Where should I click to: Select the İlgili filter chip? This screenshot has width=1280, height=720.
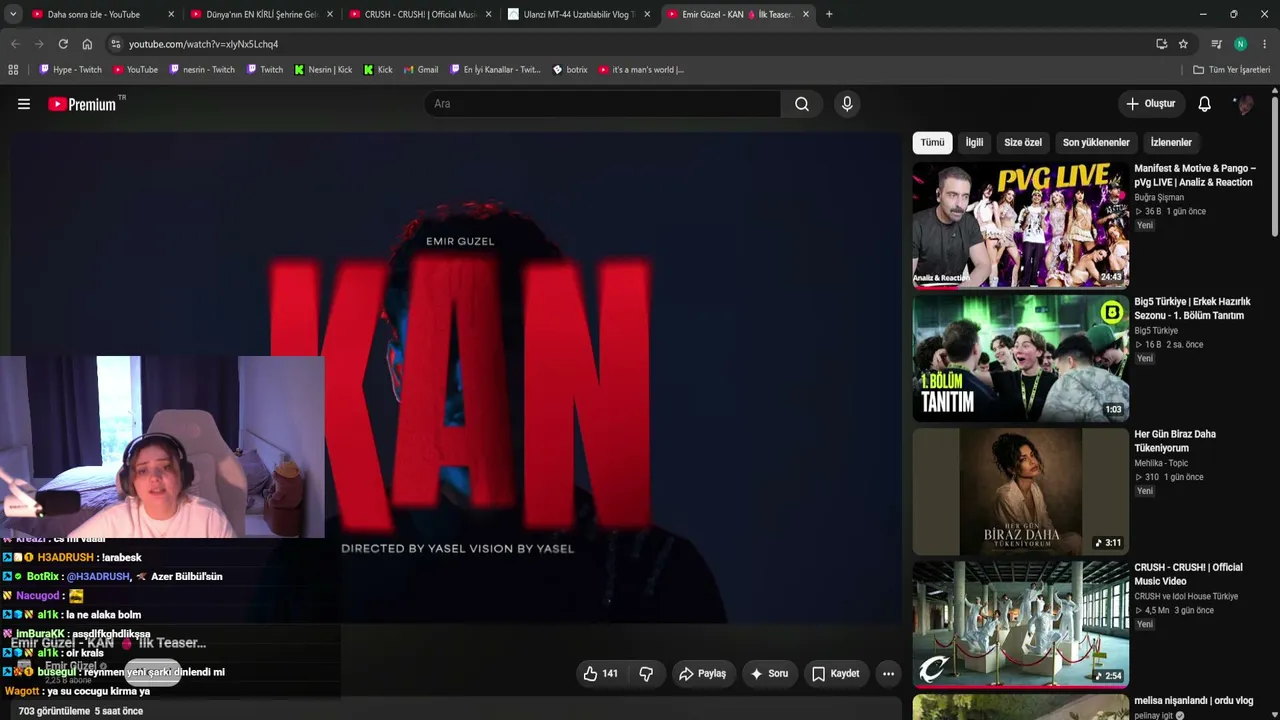pyautogui.click(x=974, y=142)
